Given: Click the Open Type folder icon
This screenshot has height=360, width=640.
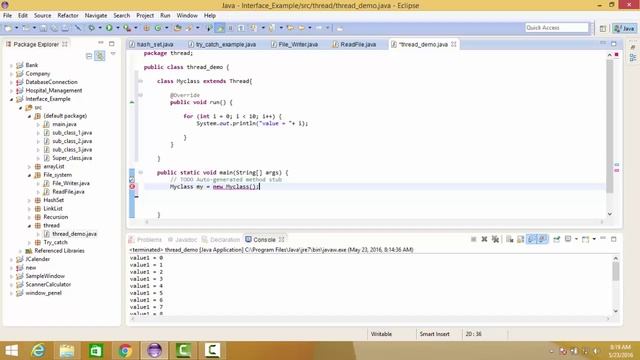Looking at the screenshot, I should coord(178,28).
